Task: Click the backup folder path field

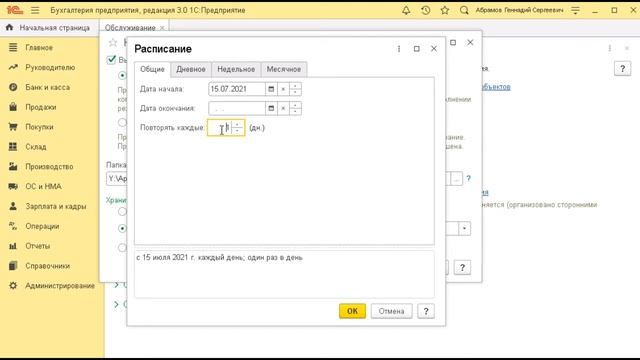Action: coord(117,178)
